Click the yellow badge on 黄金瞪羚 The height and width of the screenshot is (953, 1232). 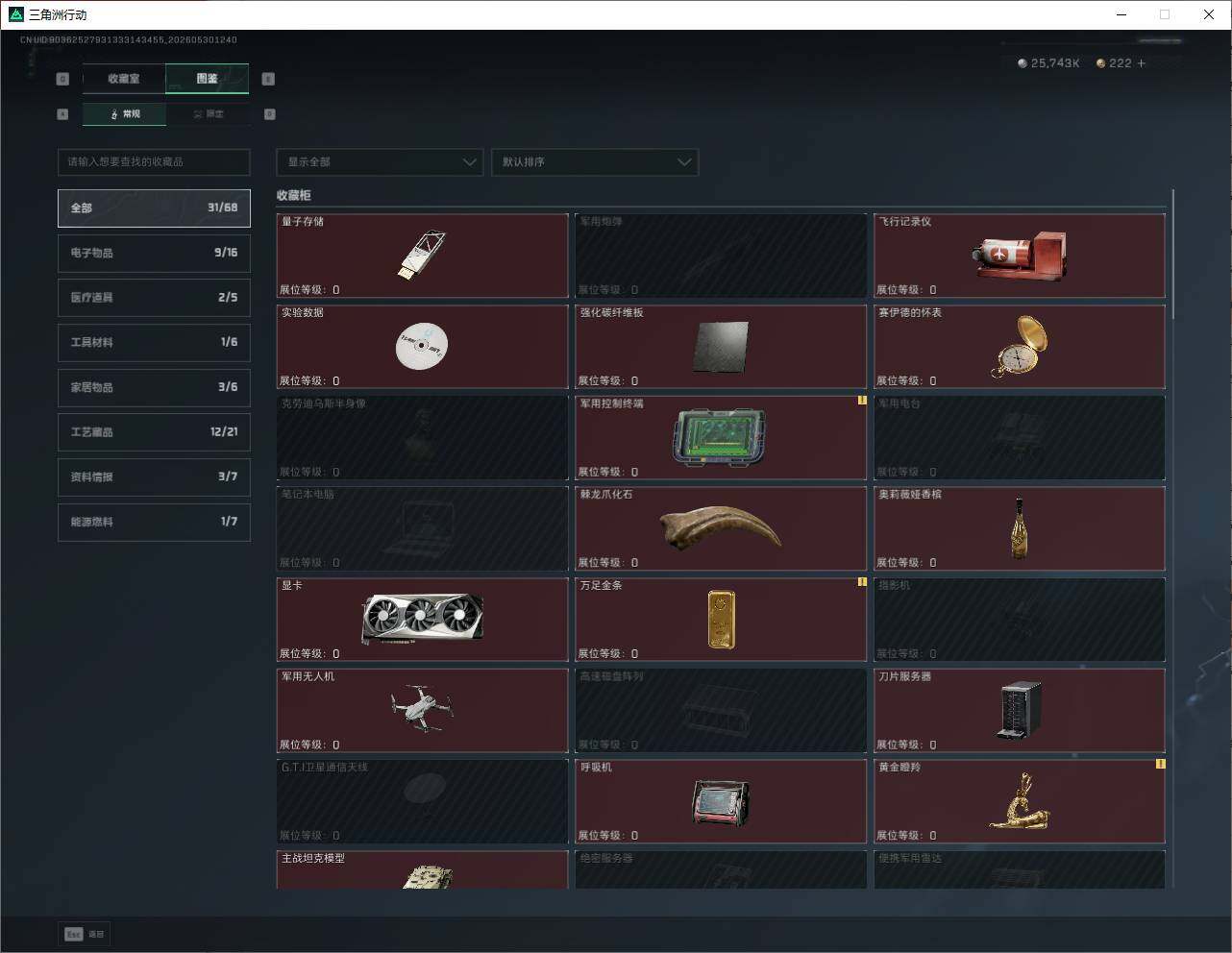(x=1161, y=764)
